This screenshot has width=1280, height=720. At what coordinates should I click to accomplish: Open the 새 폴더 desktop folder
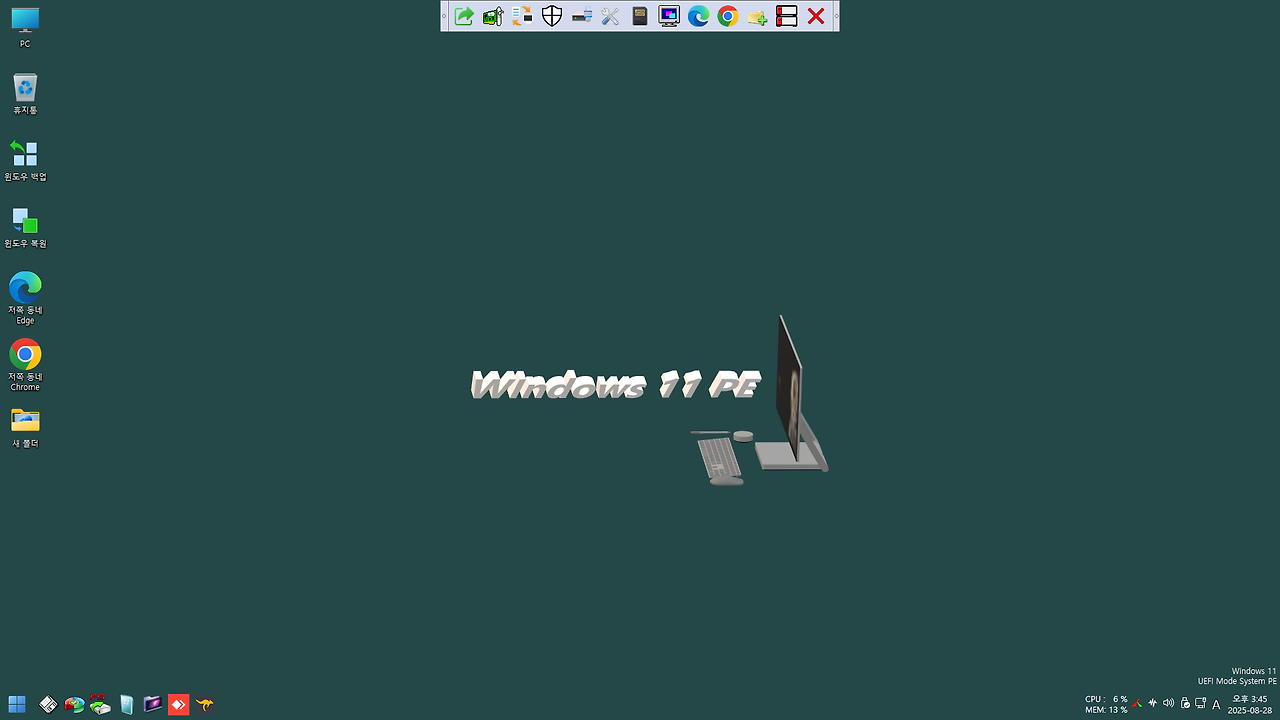(25, 428)
